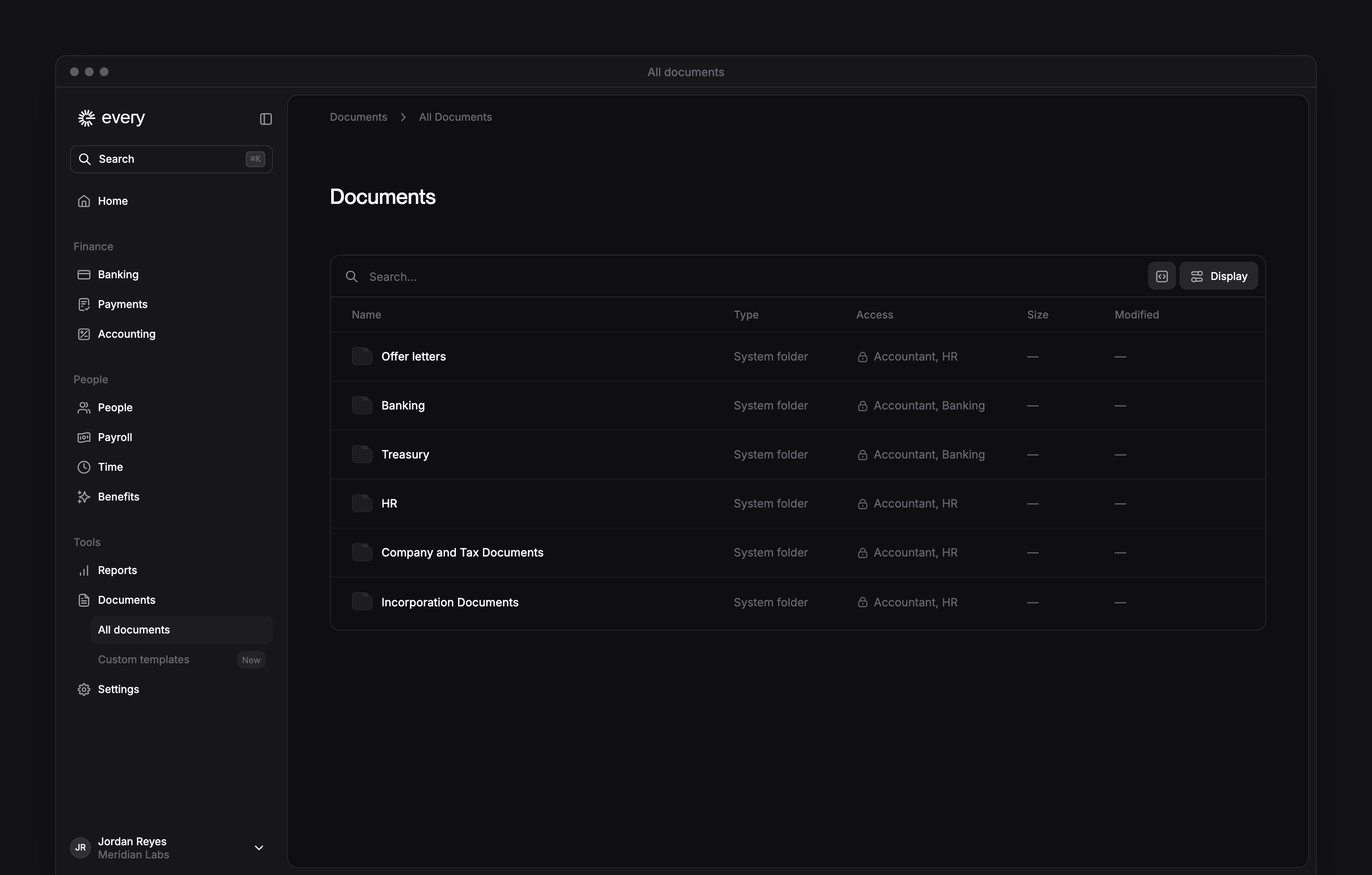Click the JR avatar at bottom left
1372x875 pixels.
pyautogui.click(x=80, y=848)
